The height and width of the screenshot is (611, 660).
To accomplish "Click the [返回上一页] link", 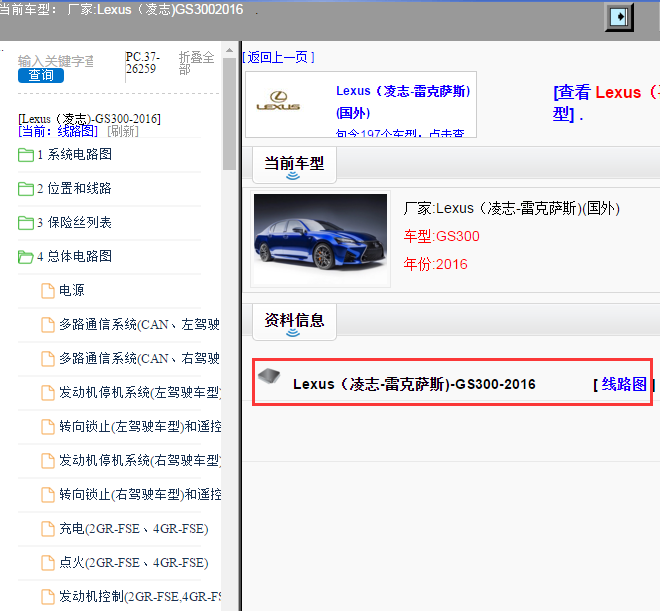I will click(x=278, y=57).
